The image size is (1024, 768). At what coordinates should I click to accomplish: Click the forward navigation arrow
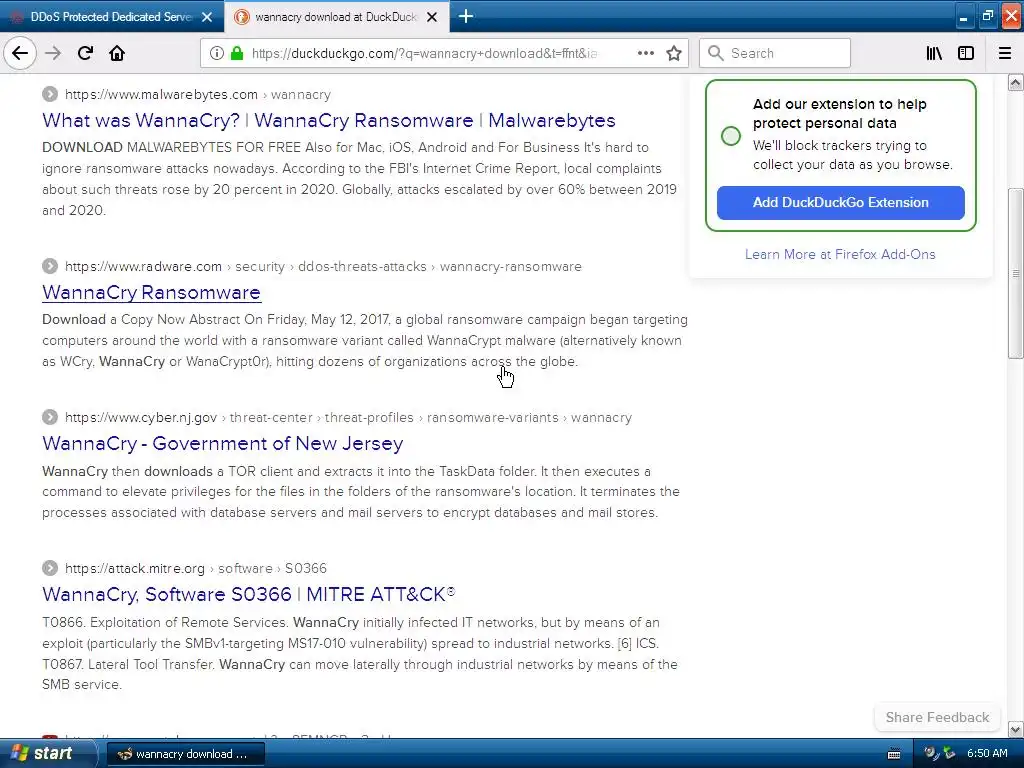pyautogui.click(x=53, y=53)
